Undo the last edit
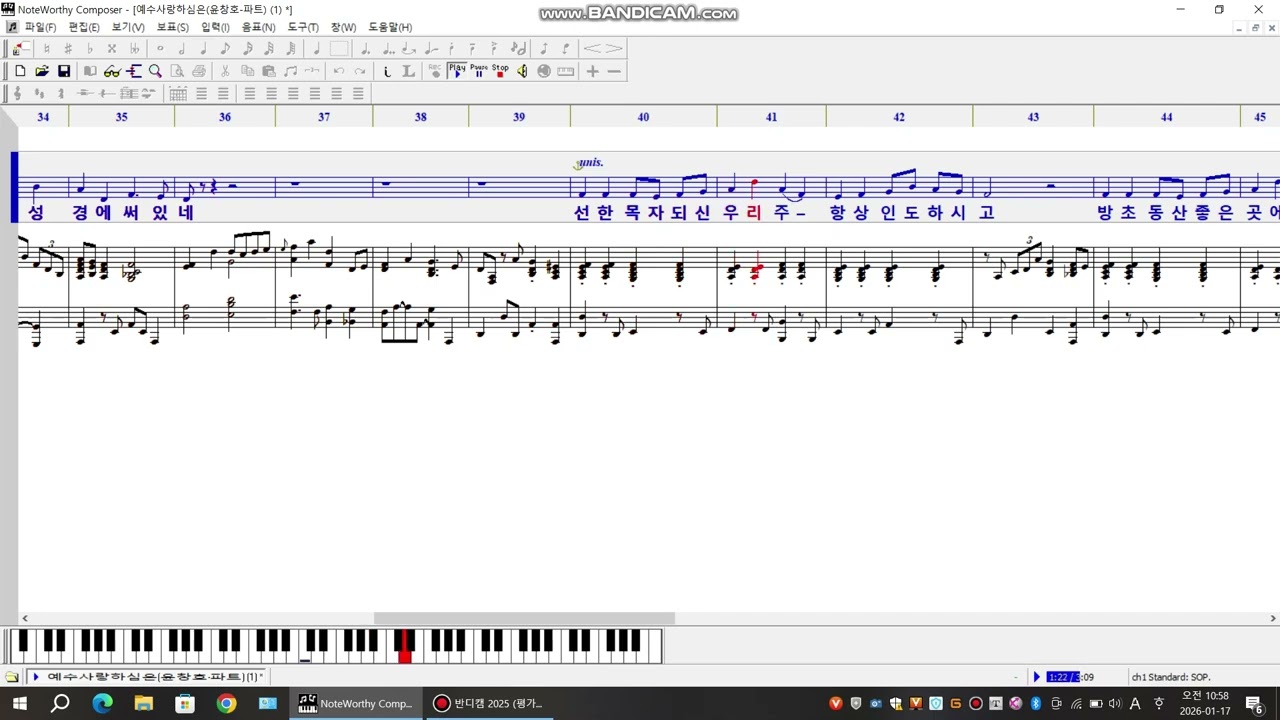 pos(339,71)
